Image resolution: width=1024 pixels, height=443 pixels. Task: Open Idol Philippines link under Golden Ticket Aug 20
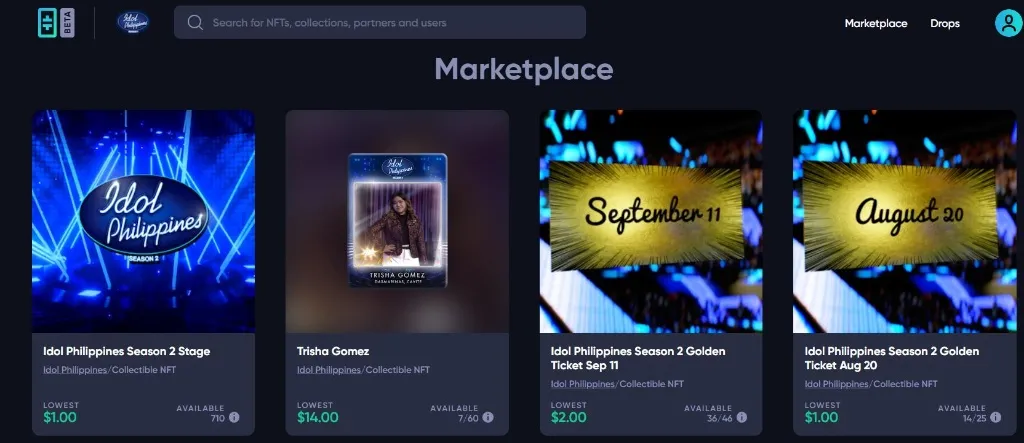837,384
